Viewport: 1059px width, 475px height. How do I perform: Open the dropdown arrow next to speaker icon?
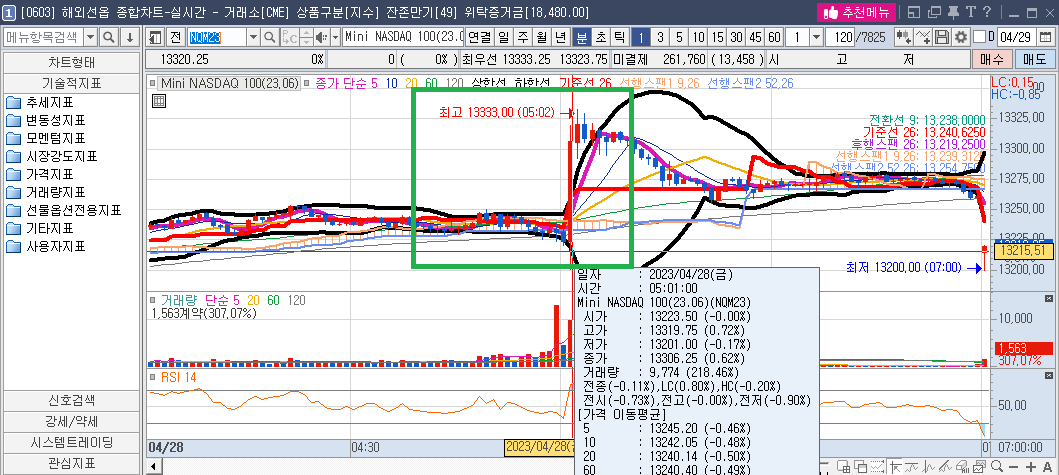[x=334, y=36]
